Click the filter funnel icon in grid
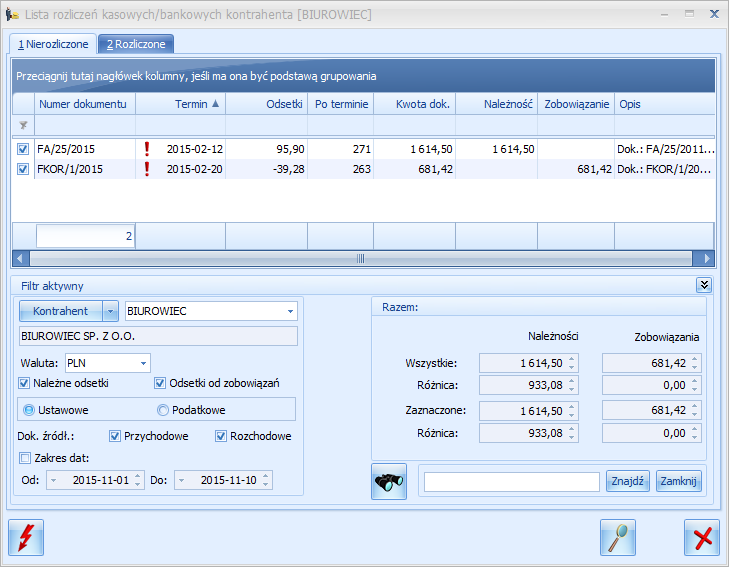Image resolution: width=729 pixels, height=567 pixels. coord(23,125)
